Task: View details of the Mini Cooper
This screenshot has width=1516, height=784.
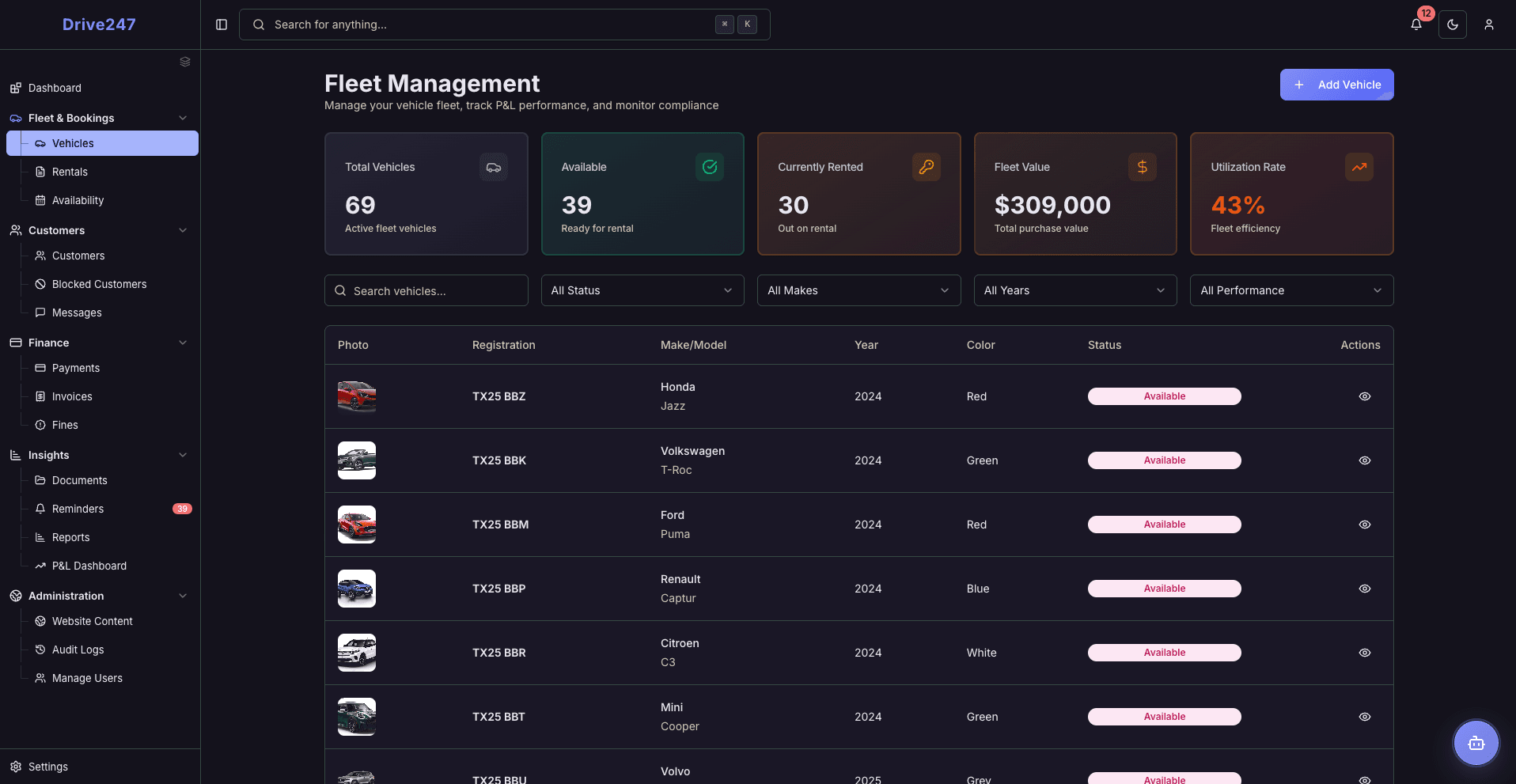Action: click(x=1365, y=717)
